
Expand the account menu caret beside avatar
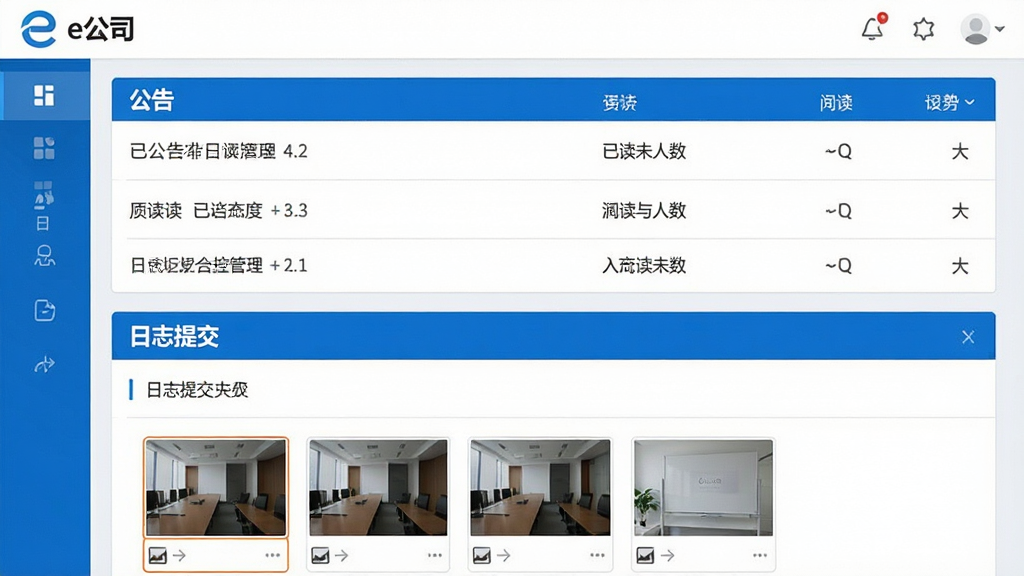coord(999,29)
